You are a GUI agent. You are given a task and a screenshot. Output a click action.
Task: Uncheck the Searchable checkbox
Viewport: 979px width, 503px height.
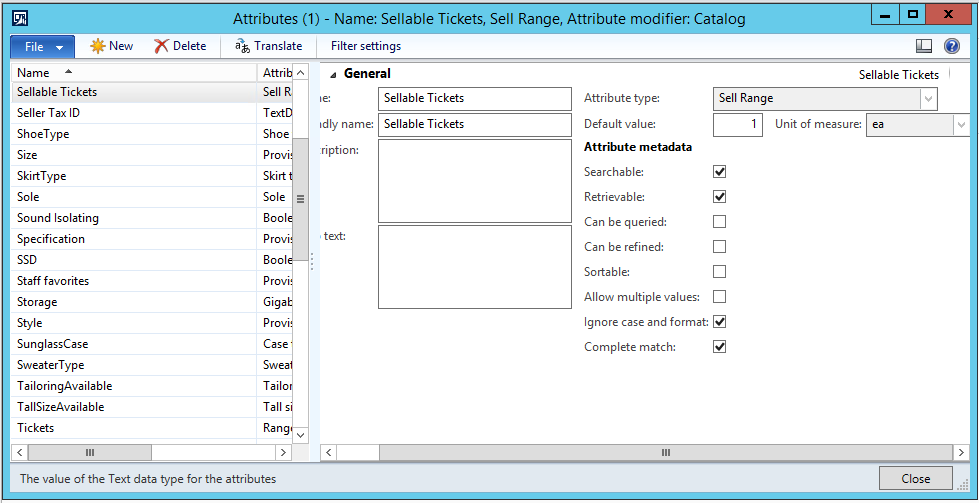coord(719,172)
